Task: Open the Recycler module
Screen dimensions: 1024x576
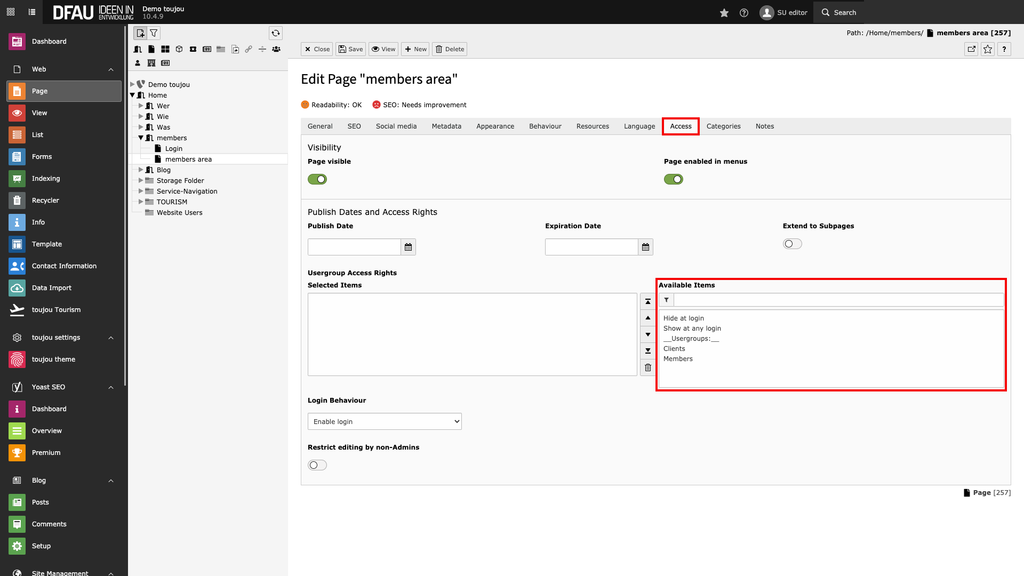Action: [45, 200]
